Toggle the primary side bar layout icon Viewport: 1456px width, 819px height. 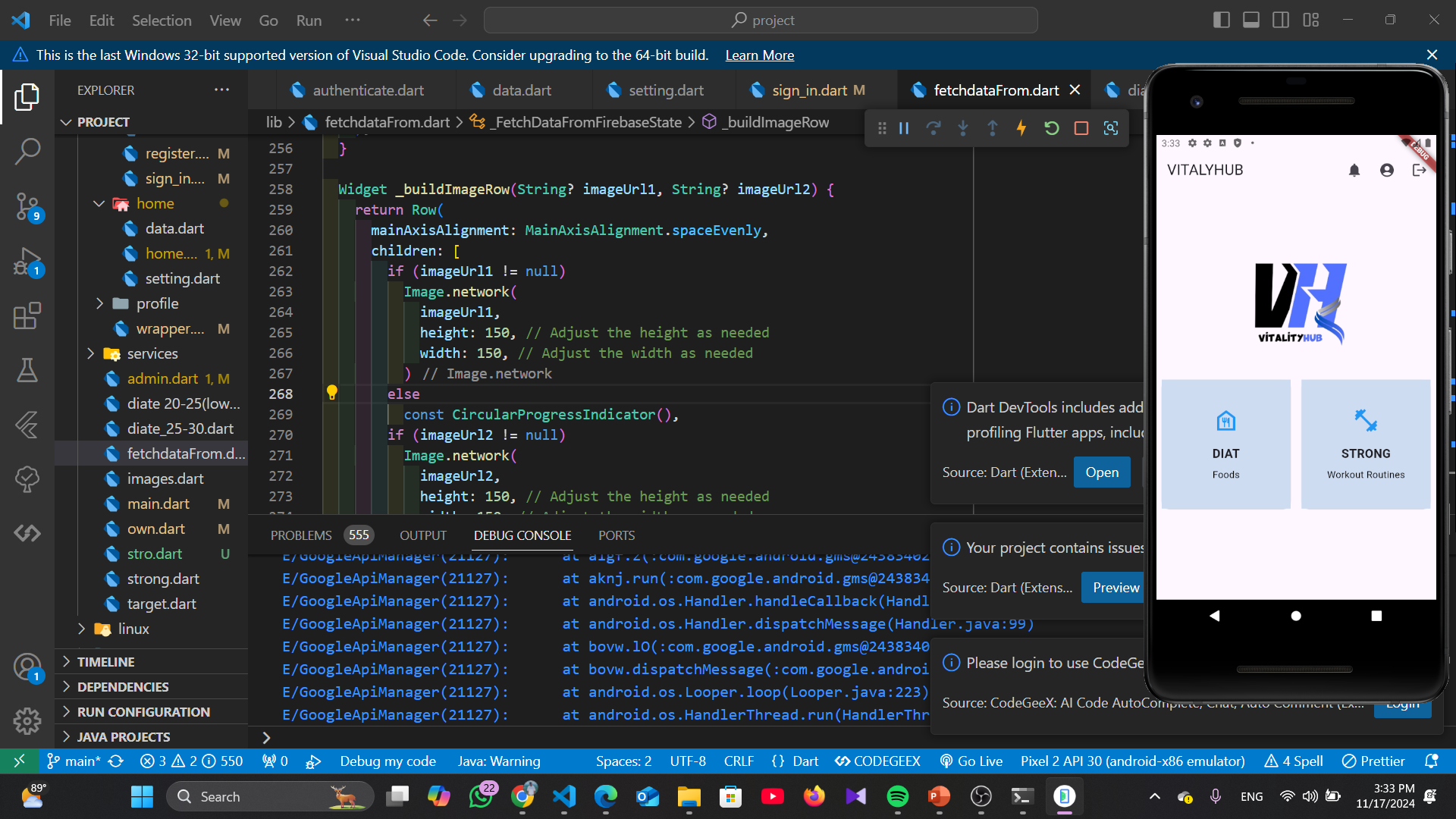pyautogui.click(x=1222, y=20)
